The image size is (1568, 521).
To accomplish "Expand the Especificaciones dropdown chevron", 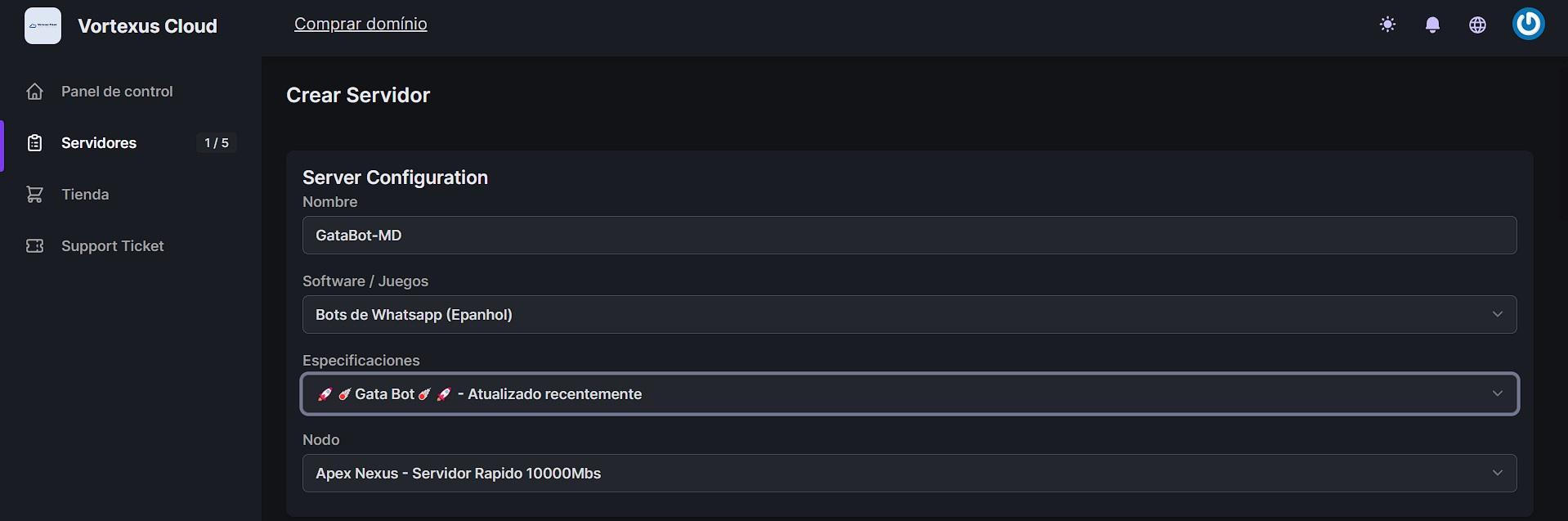I will 1497,393.
